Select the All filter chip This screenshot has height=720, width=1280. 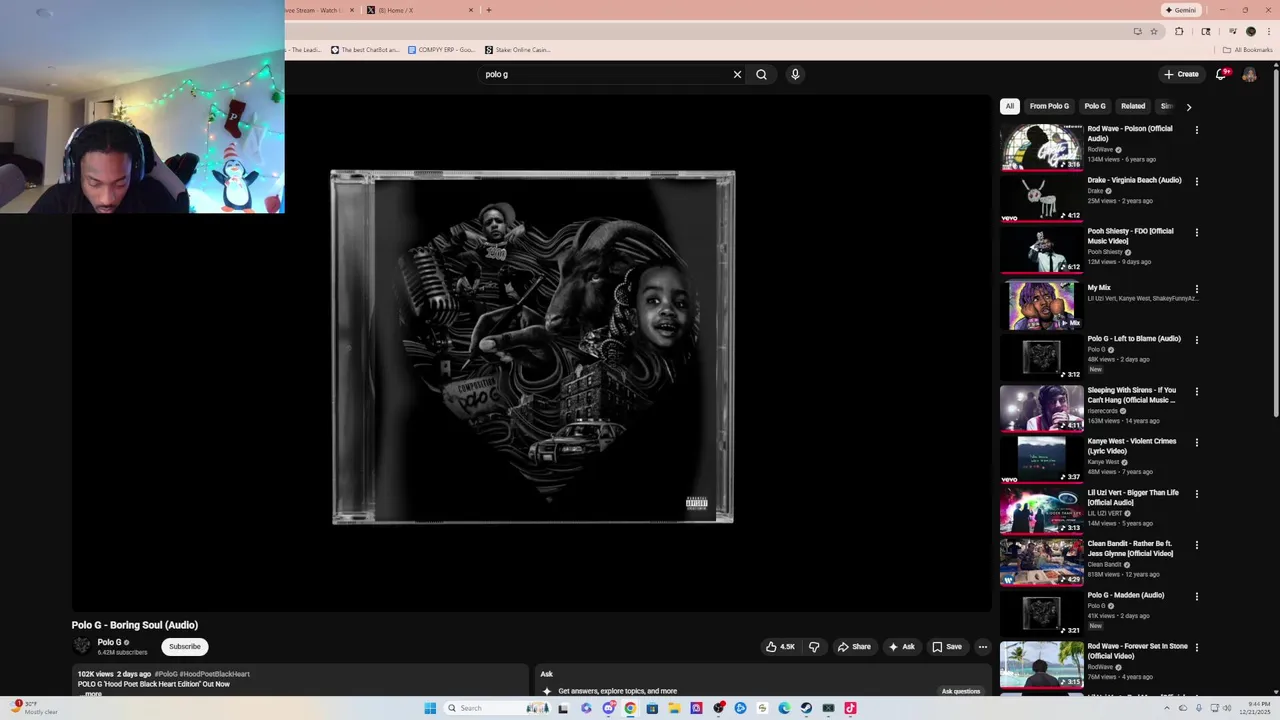tap(1010, 106)
